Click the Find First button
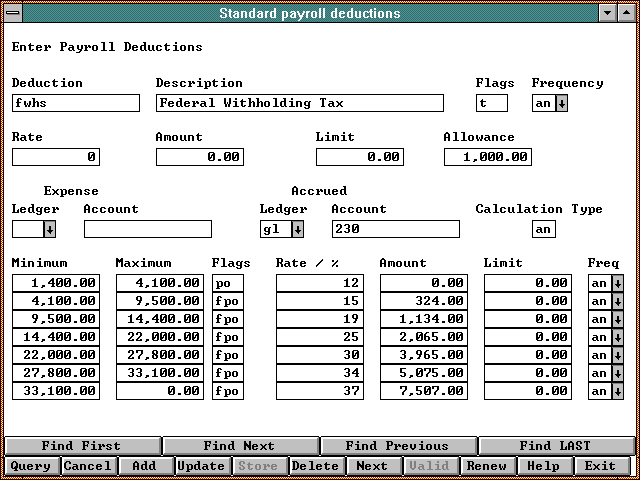 tap(81, 446)
